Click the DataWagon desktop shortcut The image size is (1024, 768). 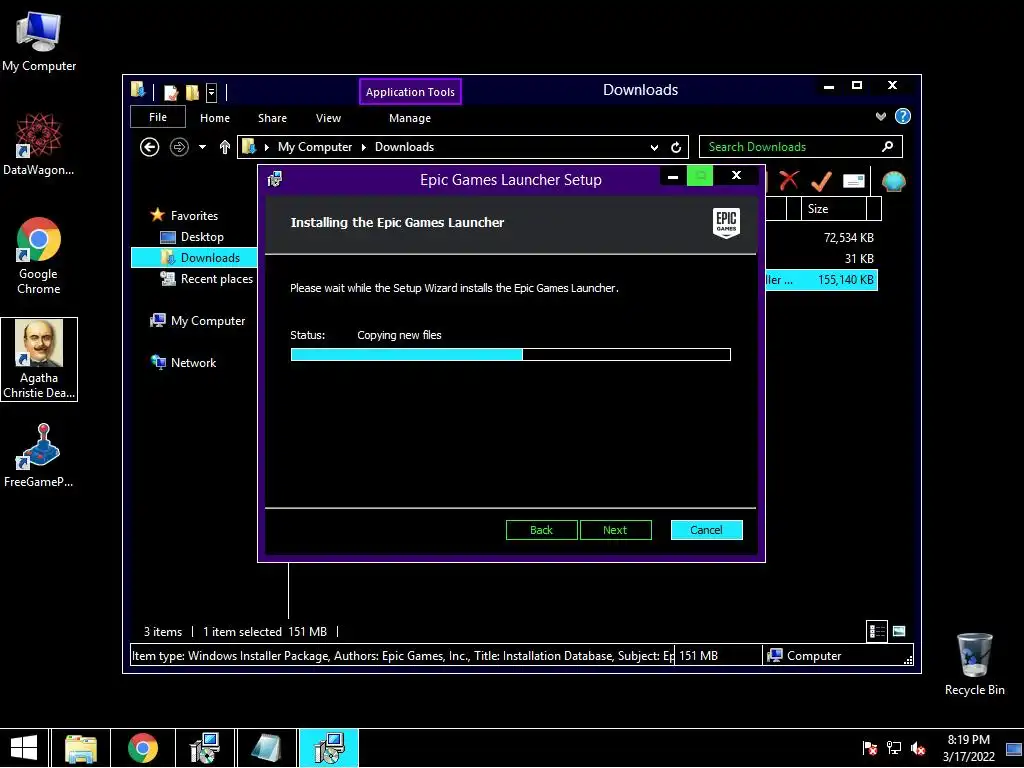click(x=39, y=144)
